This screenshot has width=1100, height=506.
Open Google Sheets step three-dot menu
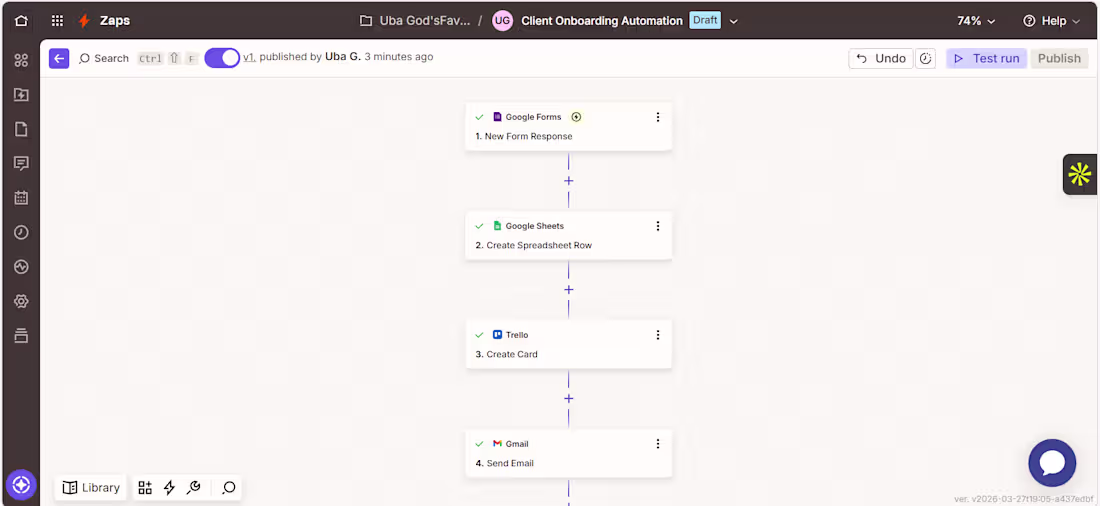point(657,226)
